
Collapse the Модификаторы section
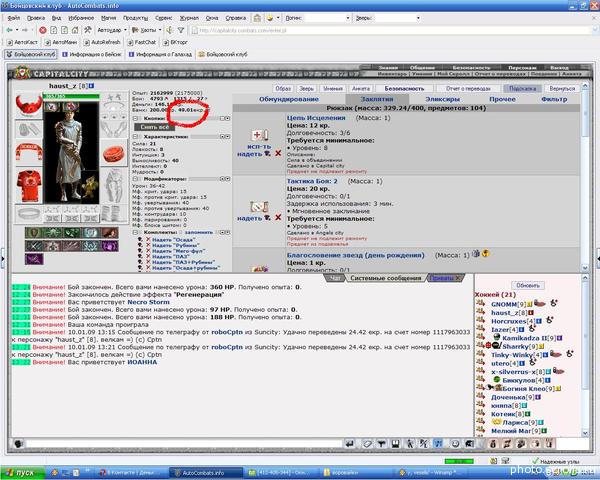point(135,179)
